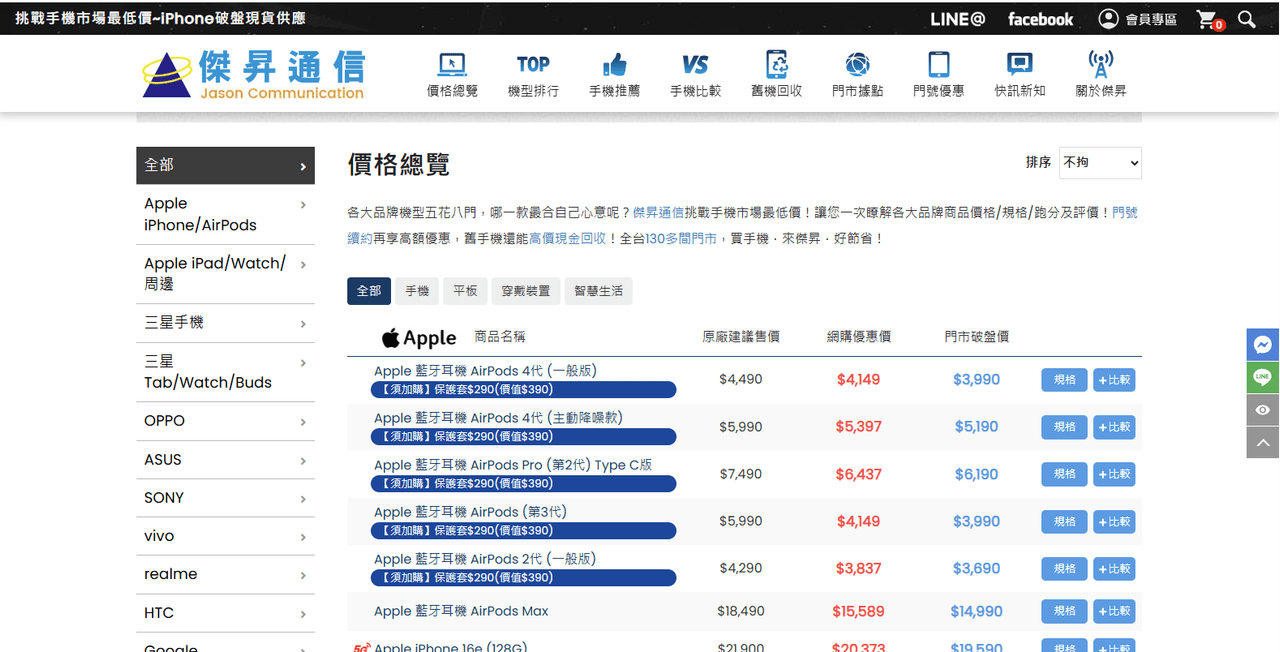Click +比較 for AirPods 4代 (一般版)
This screenshot has width=1280, height=652.
pos(1114,380)
